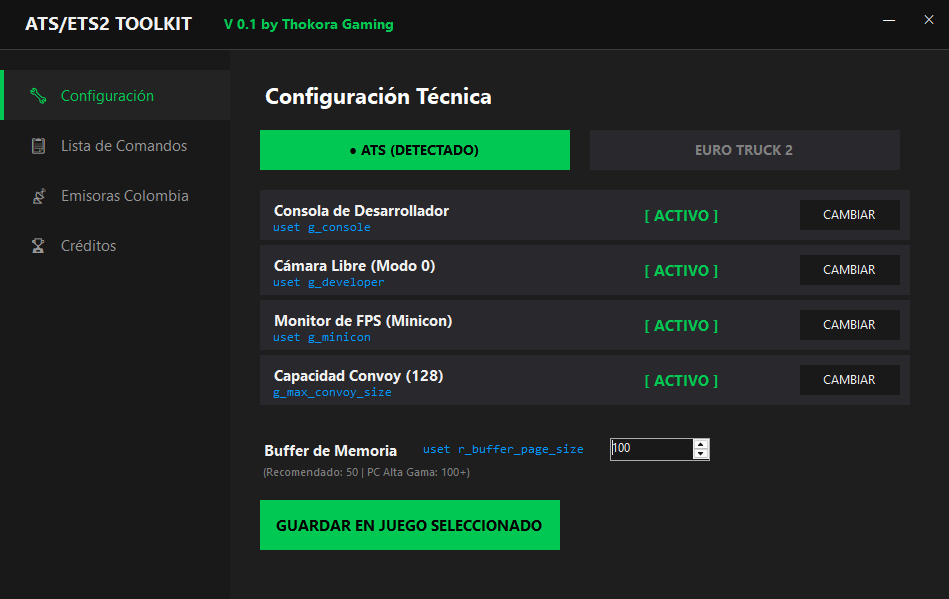949x599 pixels.
Task: Toggle Capacidad Convoy (128) state
Action: 849,379
